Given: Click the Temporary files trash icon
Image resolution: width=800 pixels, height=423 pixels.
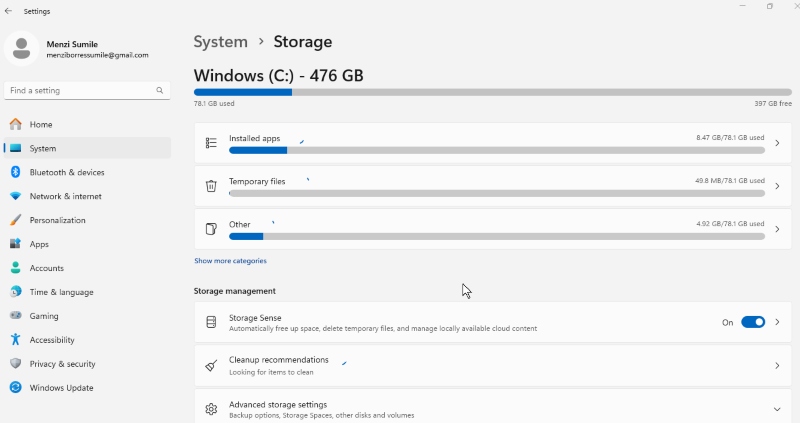Looking at the screenshot, I should 211,186.
